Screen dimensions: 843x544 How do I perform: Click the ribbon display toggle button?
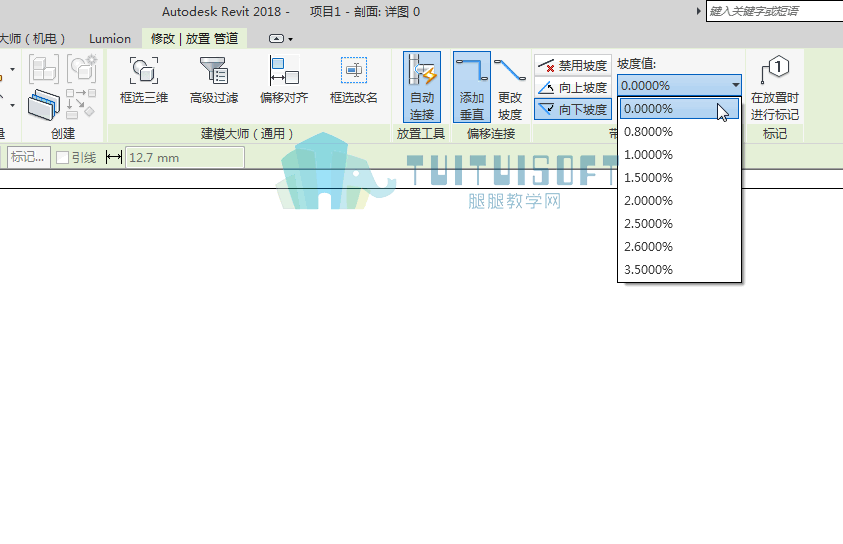(x=276, y=39)
